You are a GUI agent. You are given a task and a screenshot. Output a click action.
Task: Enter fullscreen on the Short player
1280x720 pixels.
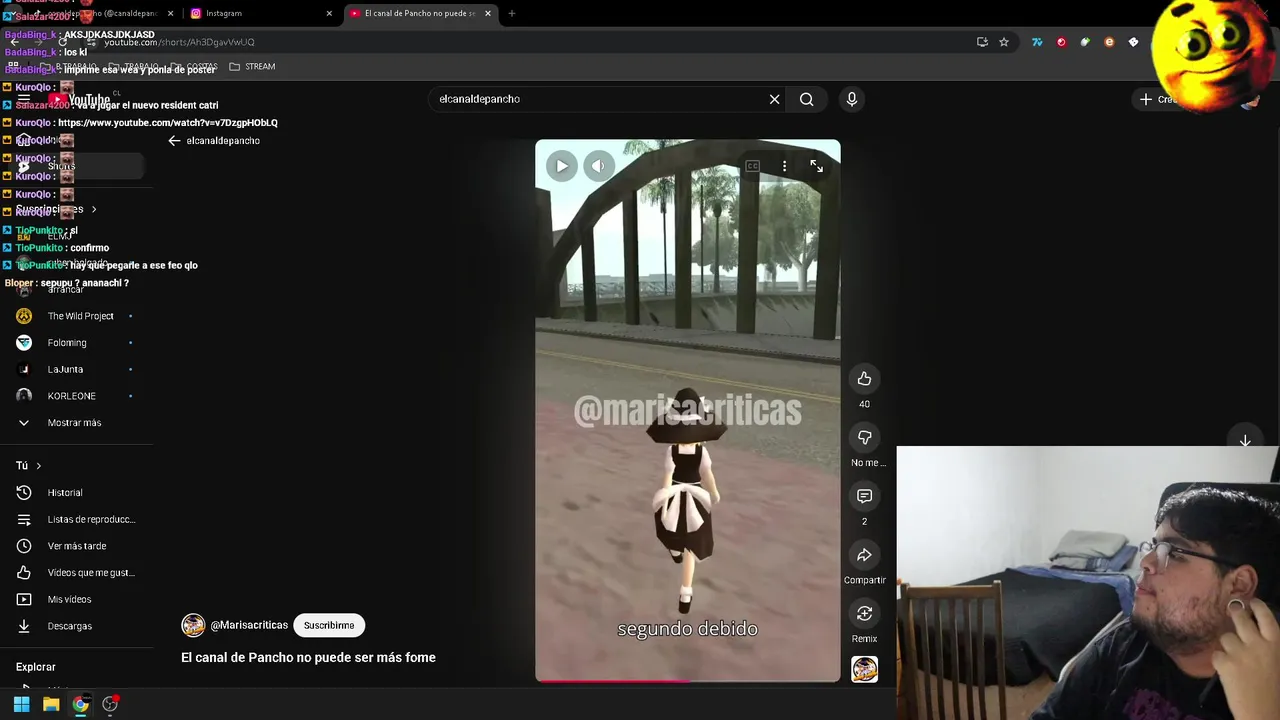pyautogui.click(x=816, y=166)
